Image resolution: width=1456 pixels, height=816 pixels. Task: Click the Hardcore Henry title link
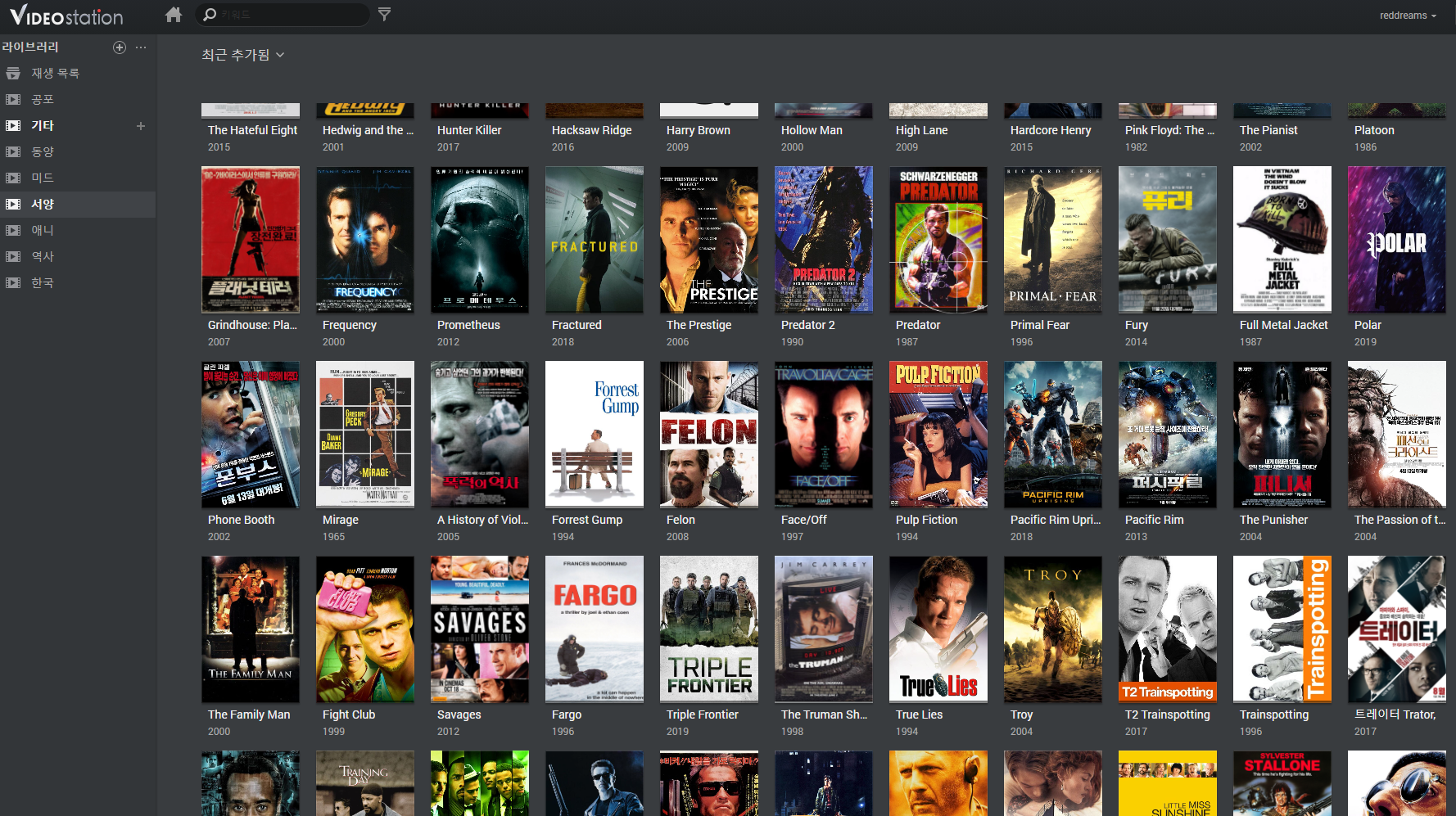[1051, 130]
